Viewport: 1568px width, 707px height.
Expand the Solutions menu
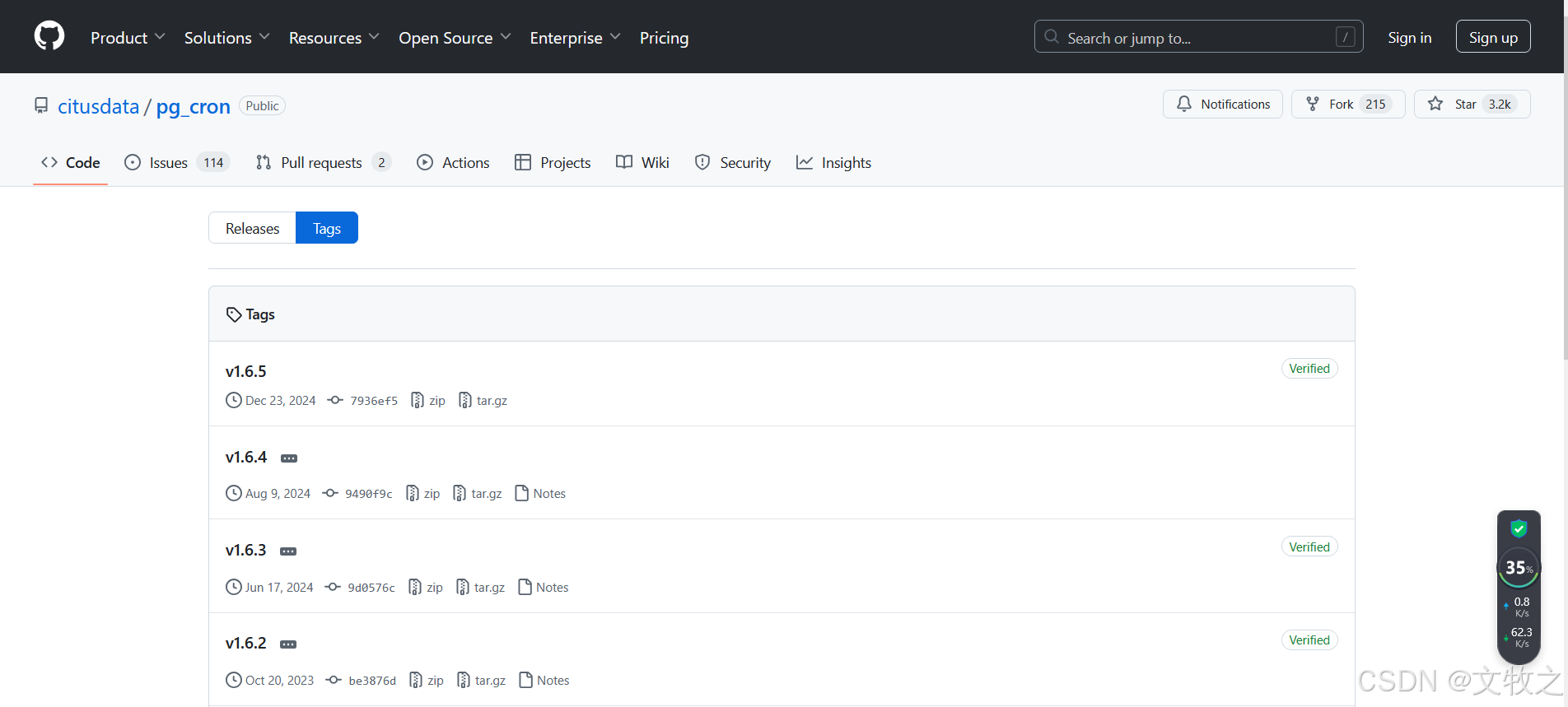click(227, 38)
